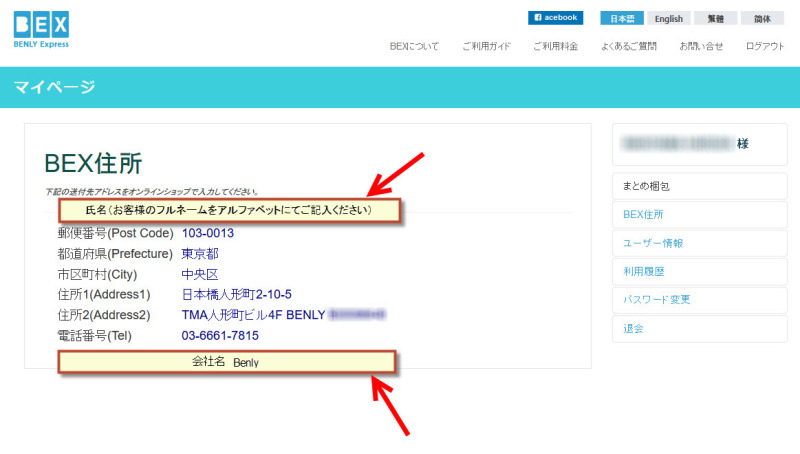Click the 市区町村(City) label
The image size is (800, 454).
[x=97, y=274]
